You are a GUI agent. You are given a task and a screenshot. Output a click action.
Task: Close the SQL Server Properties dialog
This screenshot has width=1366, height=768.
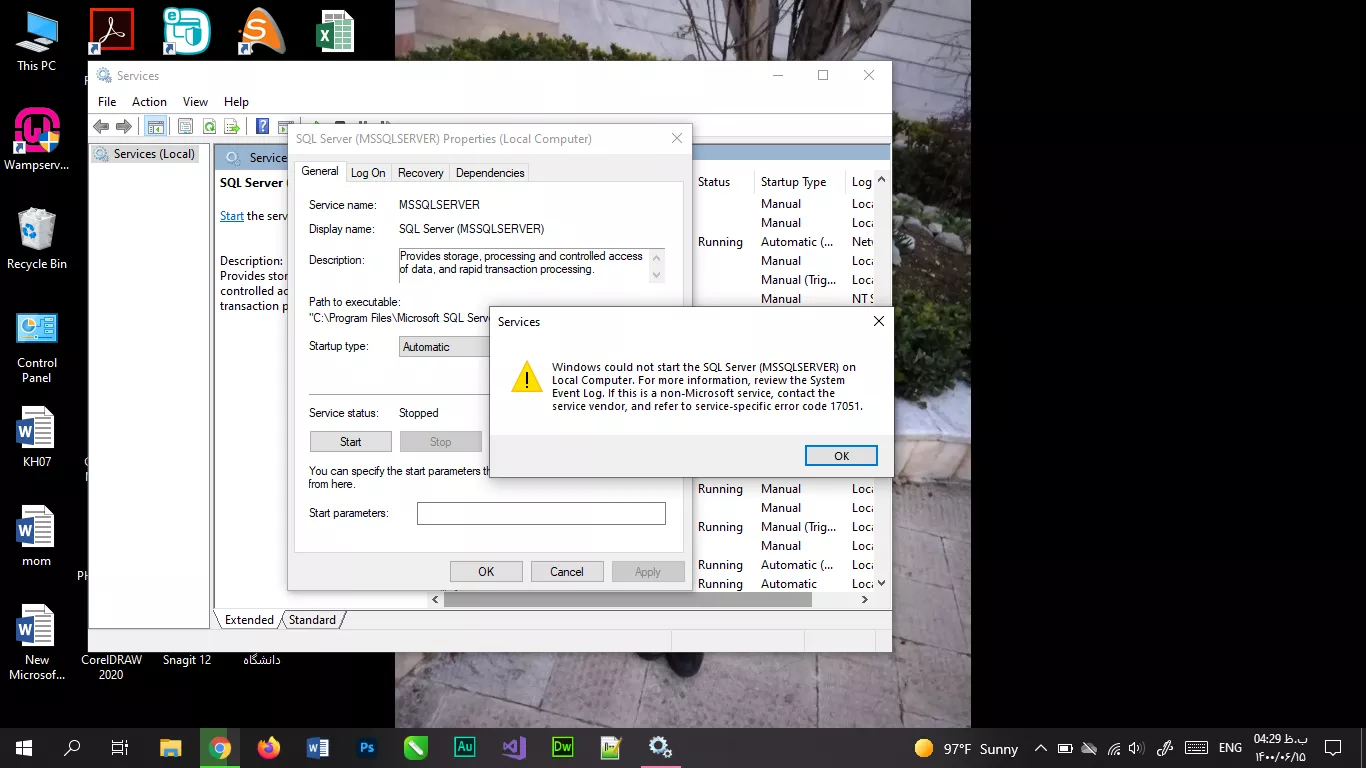[676, 139]
